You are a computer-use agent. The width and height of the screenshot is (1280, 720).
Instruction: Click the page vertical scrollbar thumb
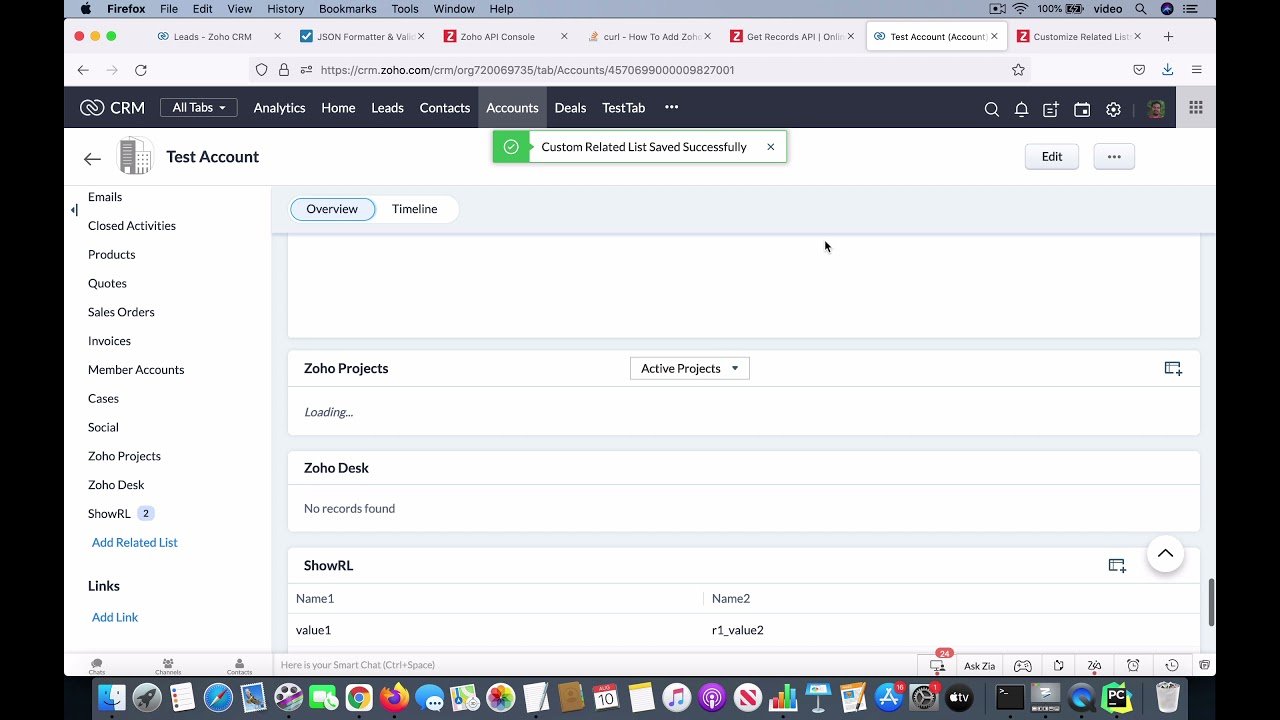coord(1211,602)
